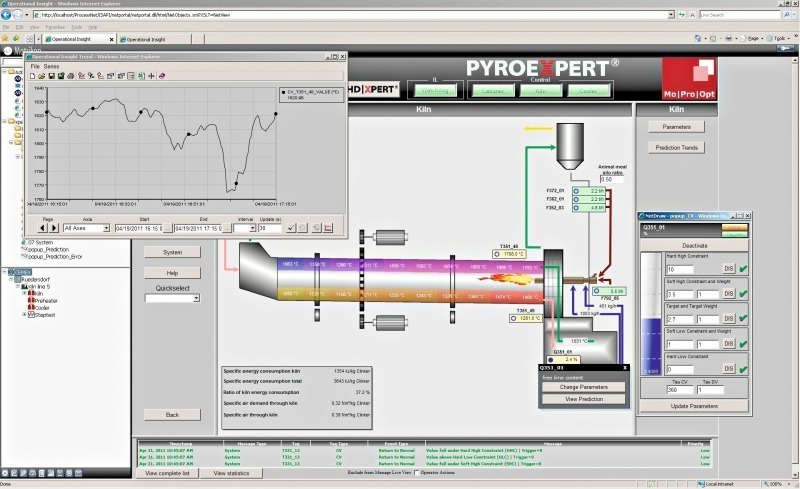The image size is (800, 489).
Task: Open the File menu in trend window
Action: (35, 66)
